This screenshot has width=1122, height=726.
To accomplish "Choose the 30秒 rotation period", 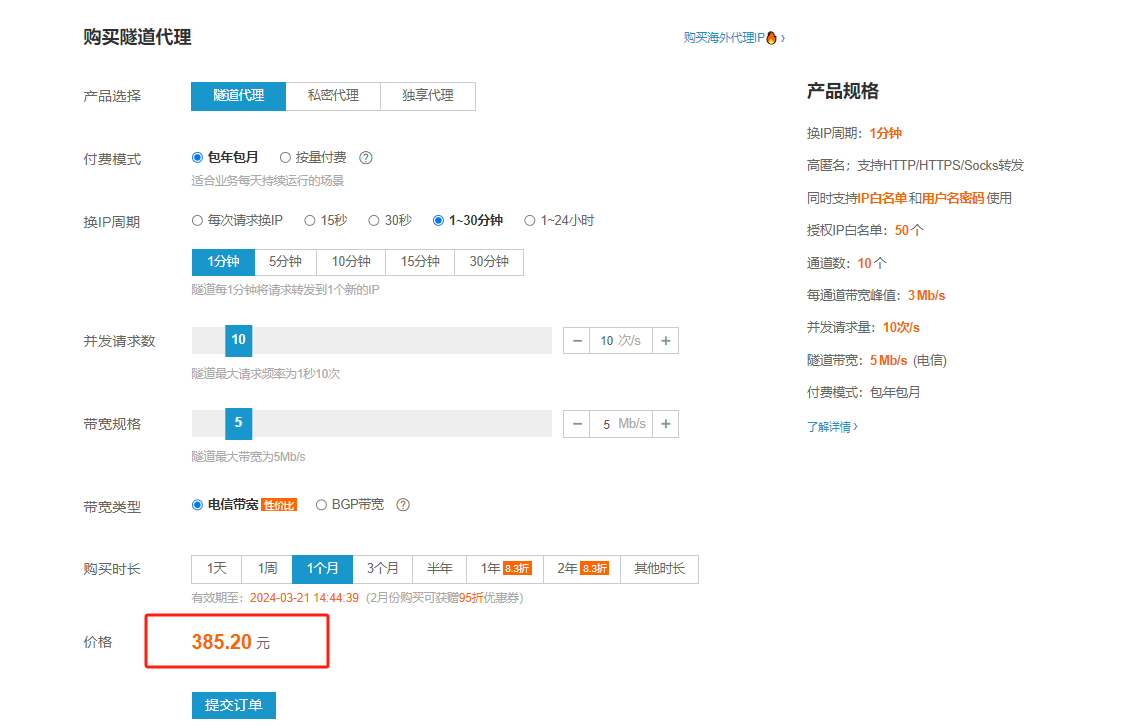I will 390,220.
